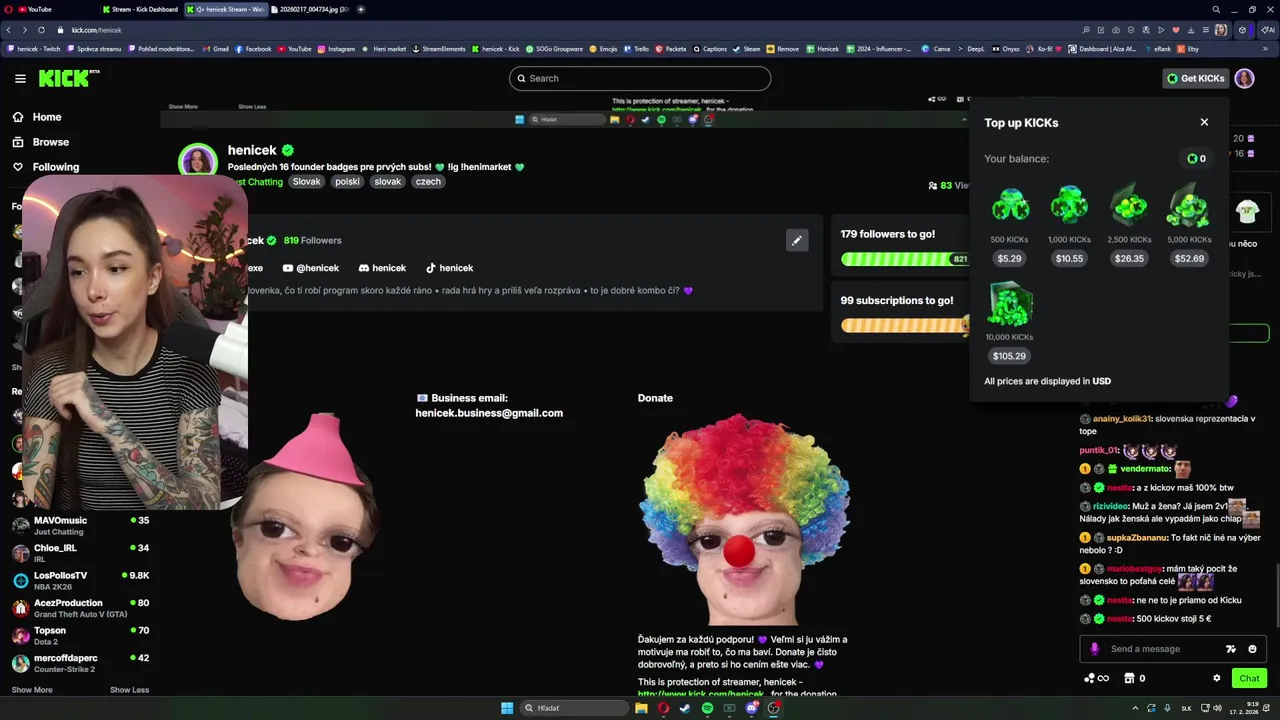Open Windows Start menu
The image size is (1280, 720).
507,708
